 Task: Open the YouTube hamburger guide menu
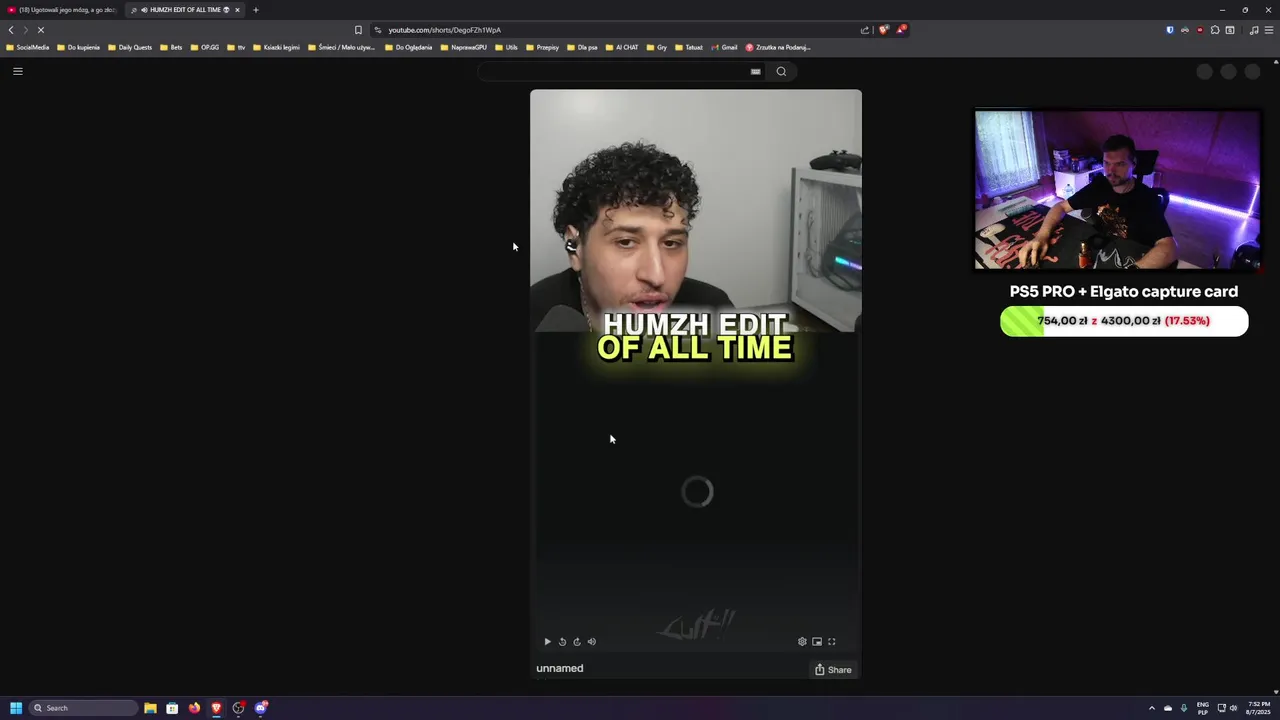(x=17, y=71)
